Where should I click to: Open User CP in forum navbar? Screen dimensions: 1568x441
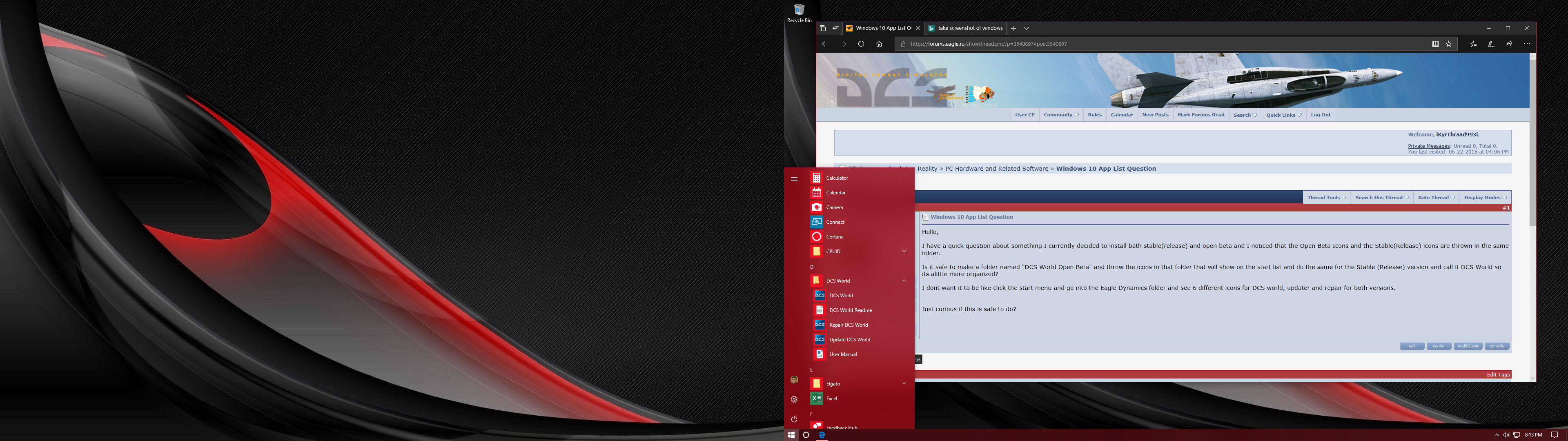[1025, 114]
